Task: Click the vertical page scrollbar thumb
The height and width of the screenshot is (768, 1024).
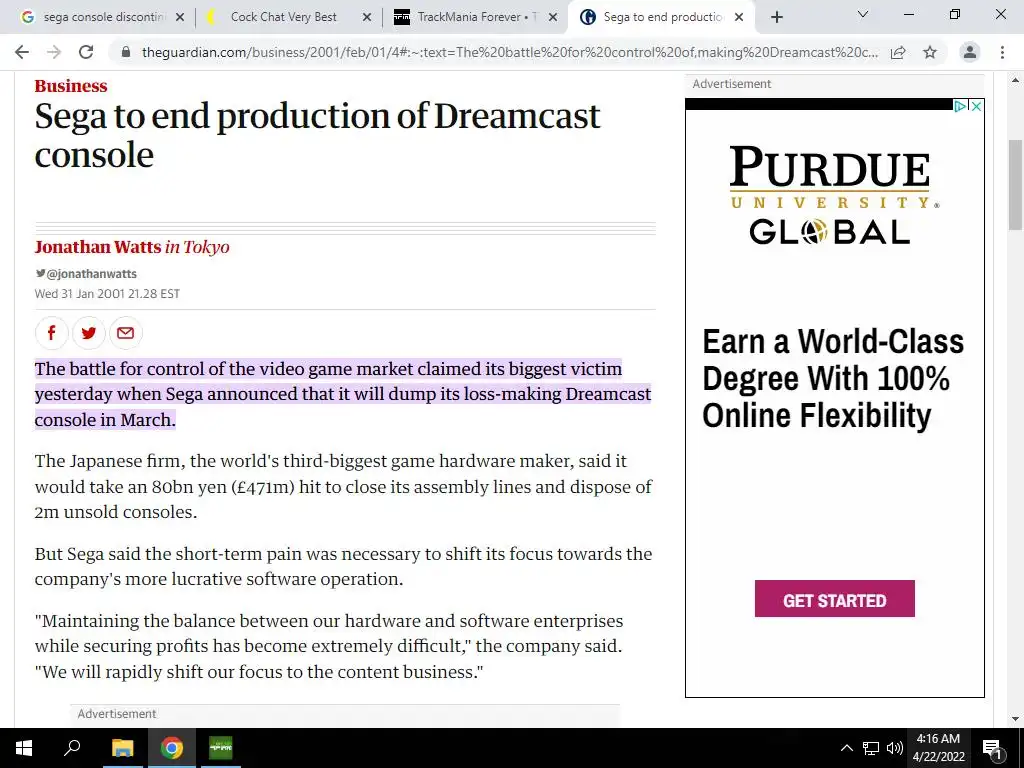Action: pyautogui.click(x=1015, y=185)
